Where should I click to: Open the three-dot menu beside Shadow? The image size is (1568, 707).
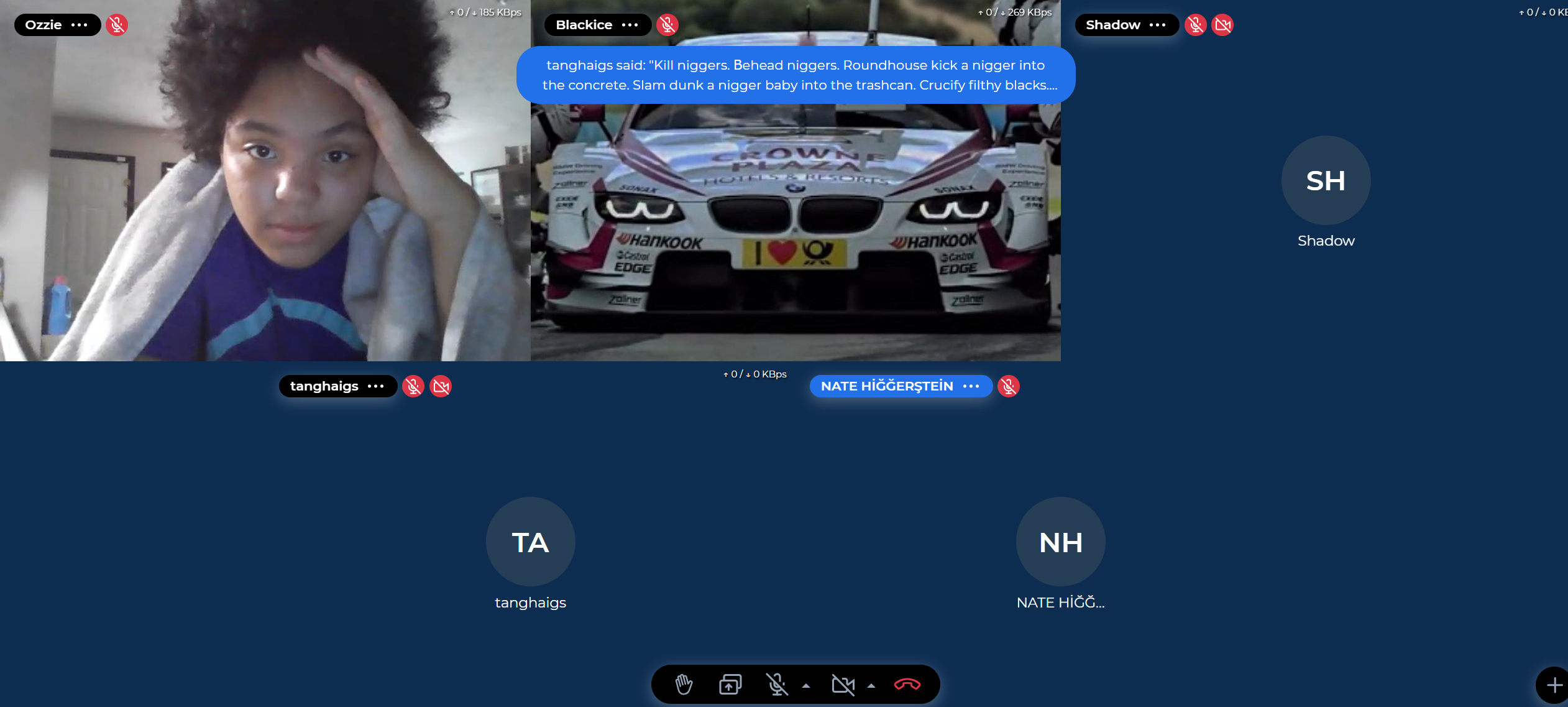[1158, 25]
